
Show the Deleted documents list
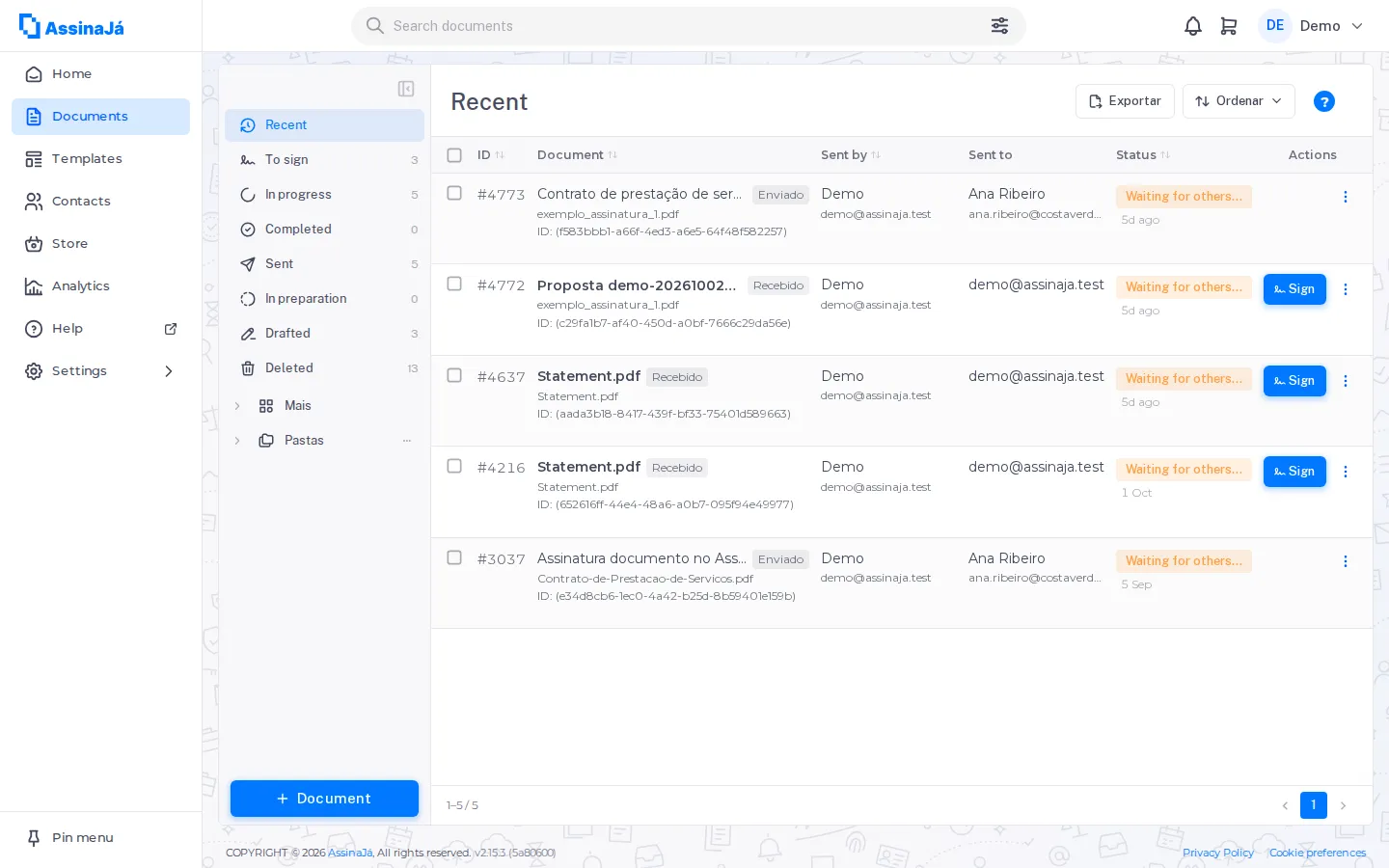point(325,368)
